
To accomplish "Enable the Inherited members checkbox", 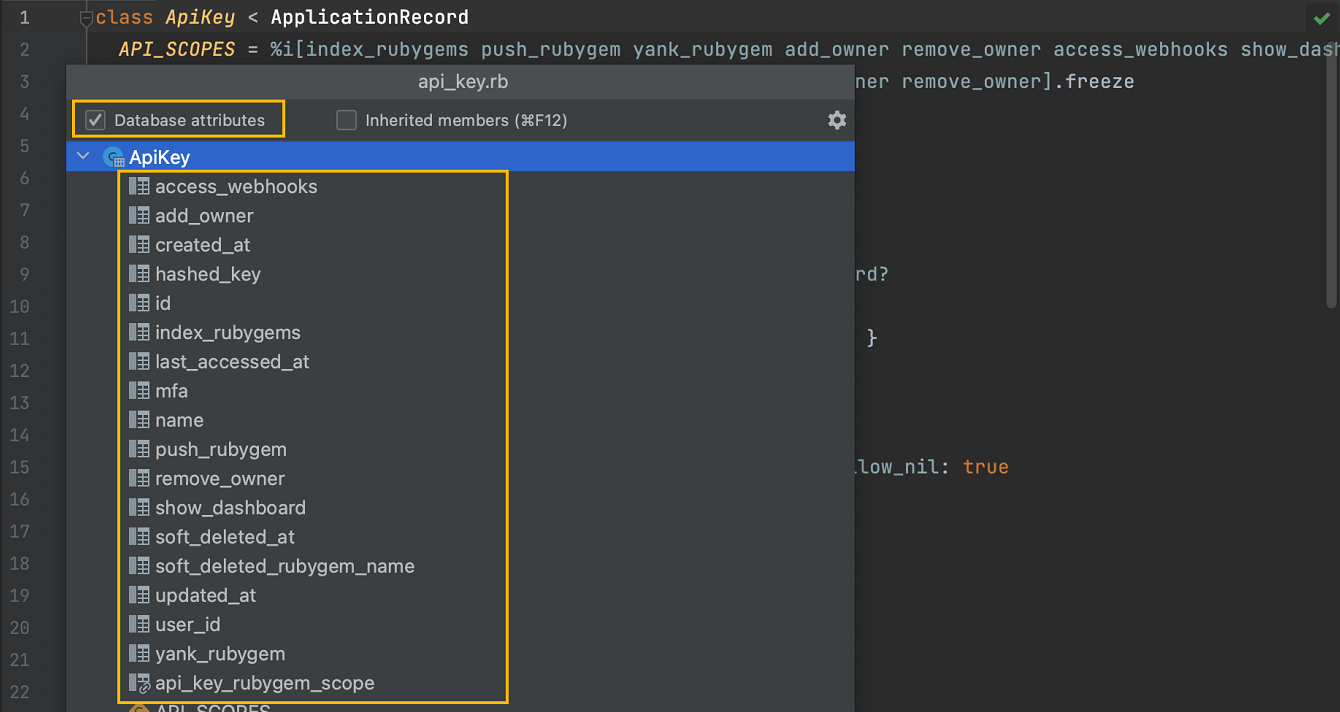I will tap(346, 120).
